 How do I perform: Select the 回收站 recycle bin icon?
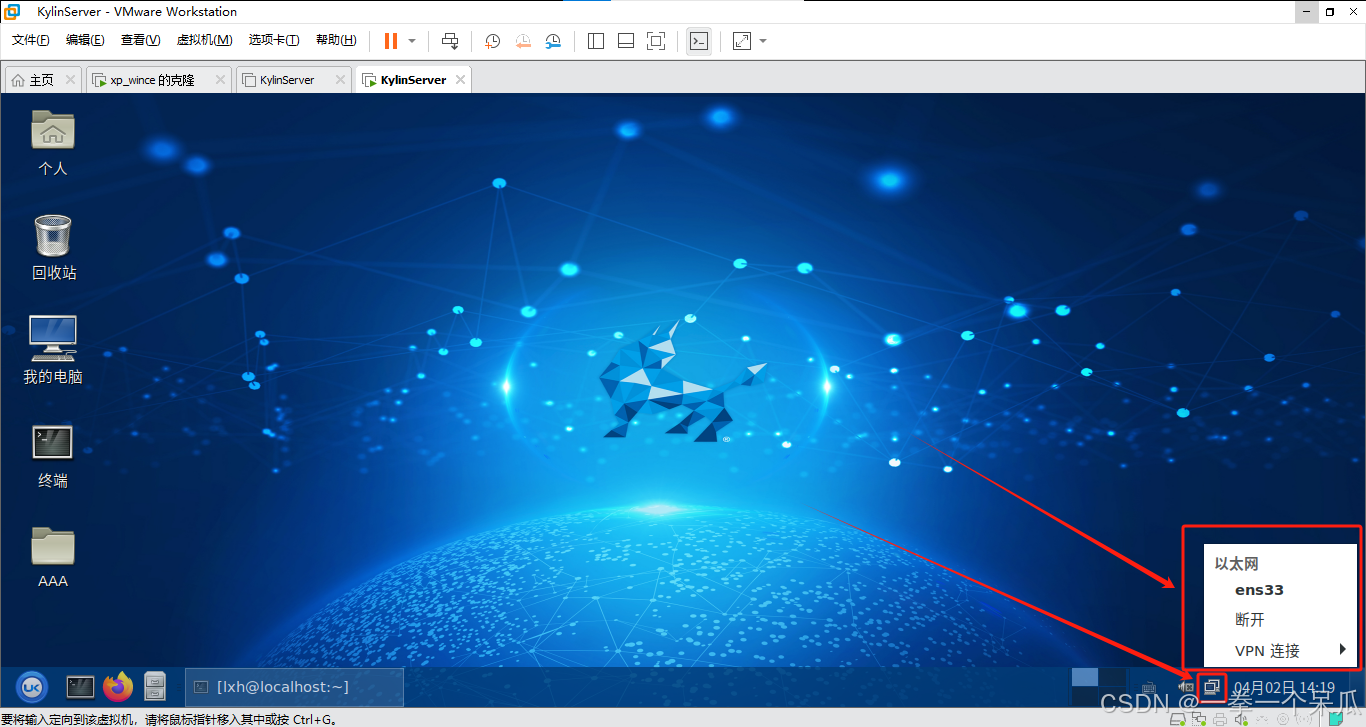click(53, 247)
